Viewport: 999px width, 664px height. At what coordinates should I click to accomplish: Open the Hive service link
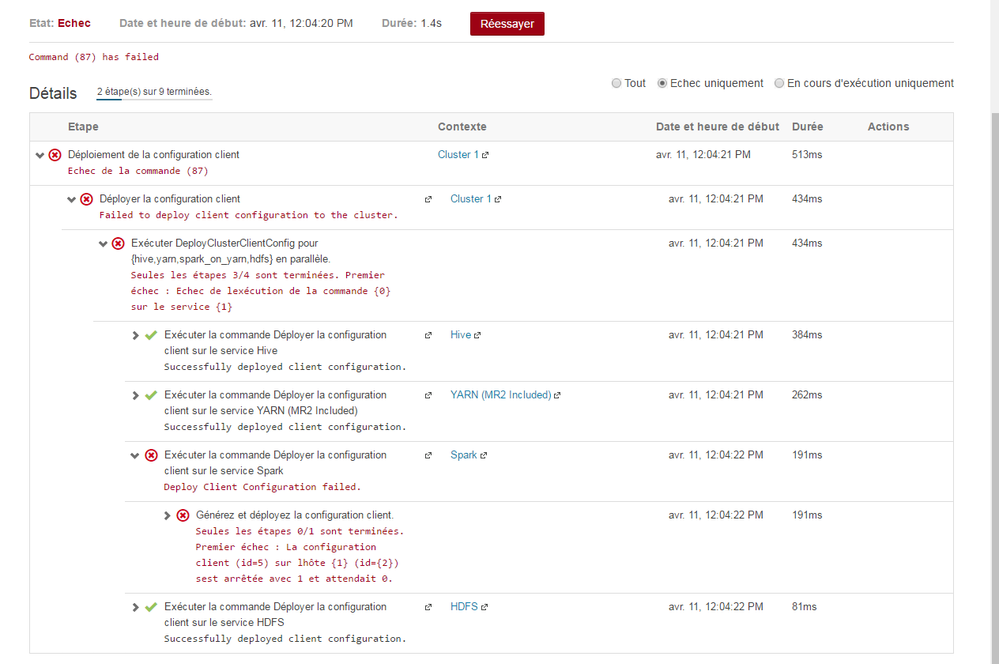point(460,335)
